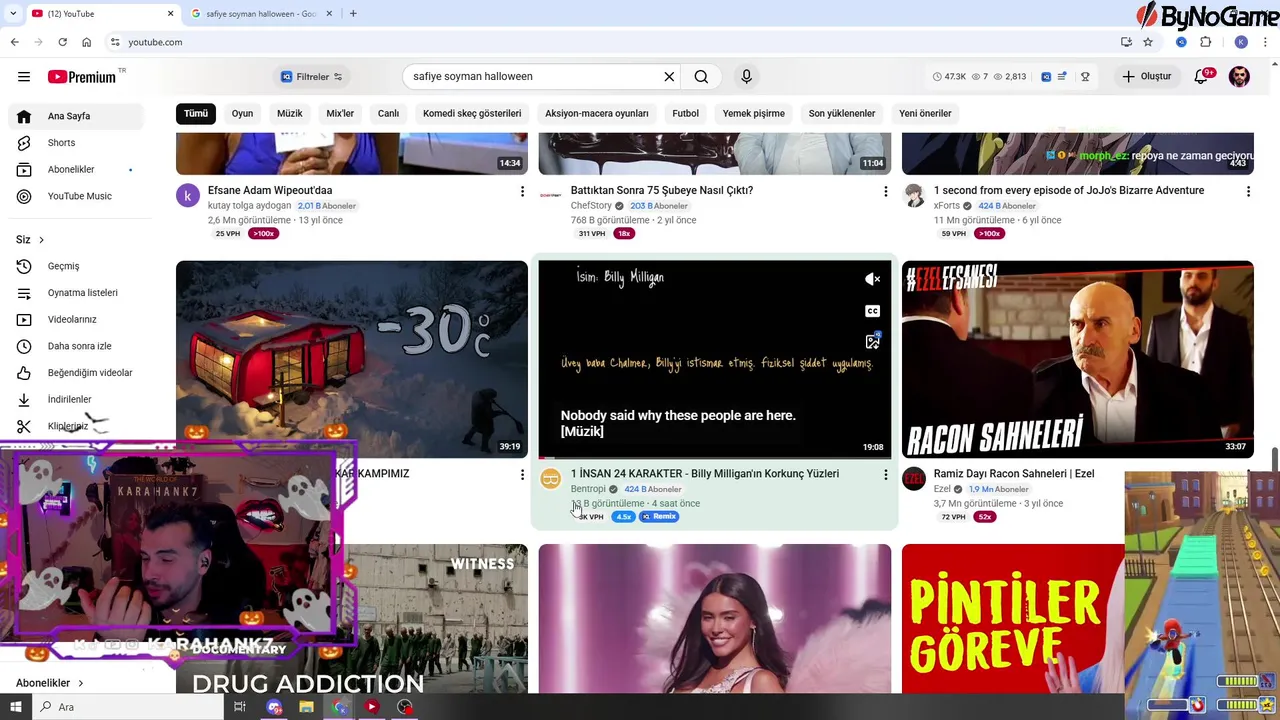Select Son yüklenenler chip
The width and height of the screenshot is (1280, 720).
click(842, 113)
